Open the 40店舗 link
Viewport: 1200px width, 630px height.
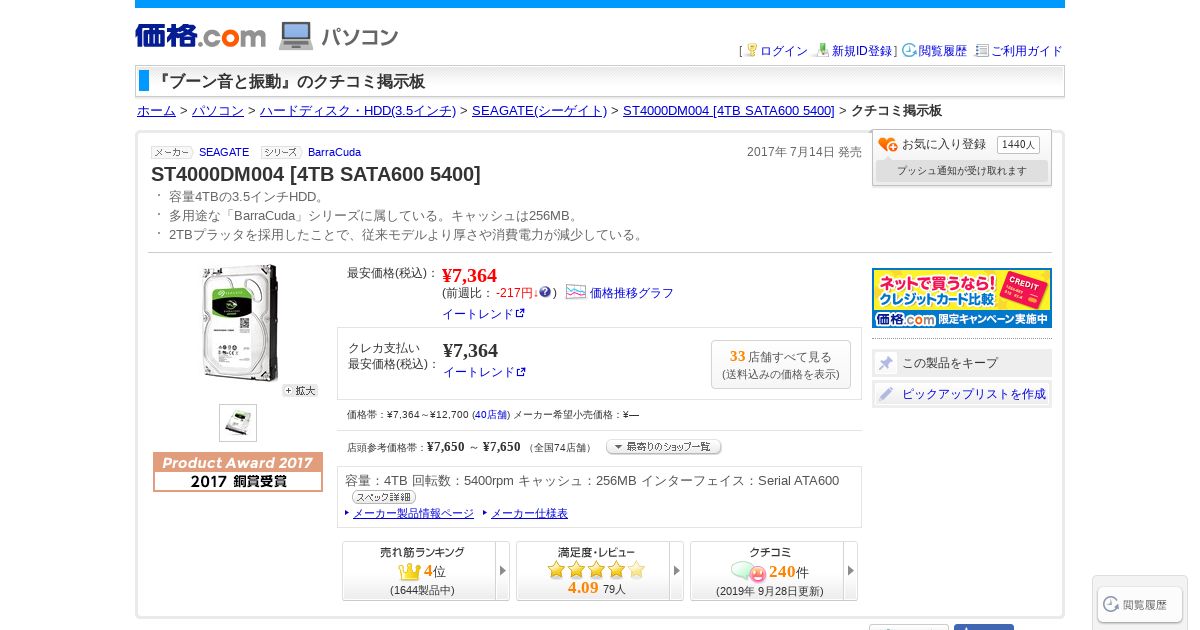(491, 415)
